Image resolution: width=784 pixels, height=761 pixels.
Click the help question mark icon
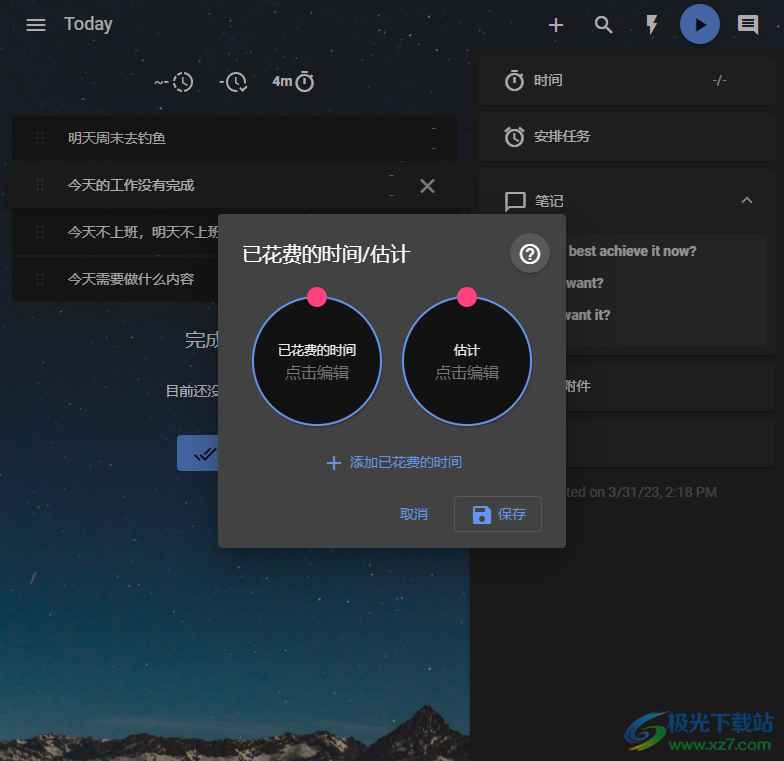pyautogui.click(x=530, y=254)
